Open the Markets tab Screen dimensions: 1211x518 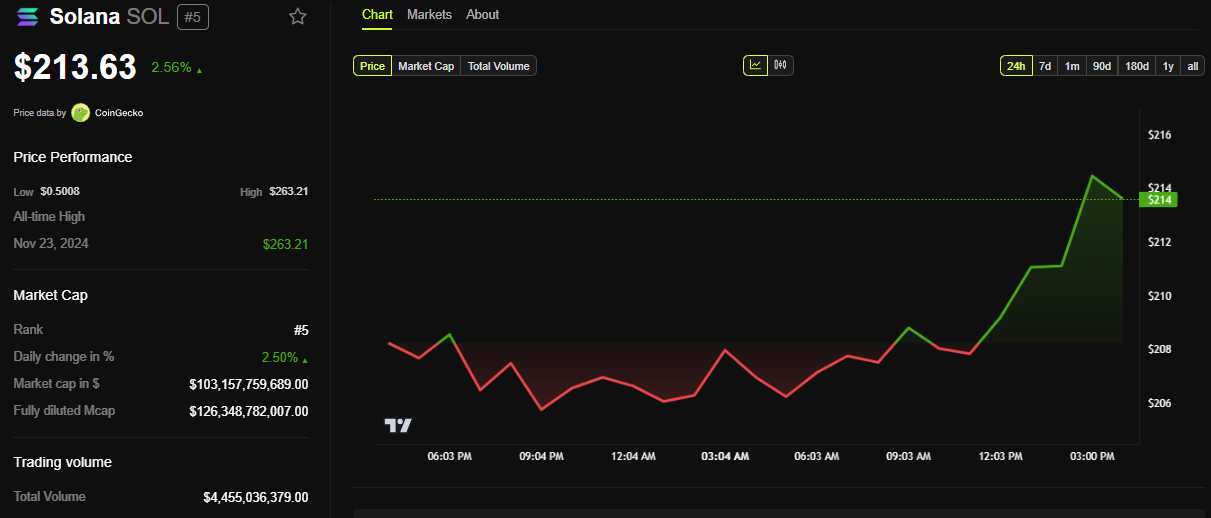[x=429, y=15]
